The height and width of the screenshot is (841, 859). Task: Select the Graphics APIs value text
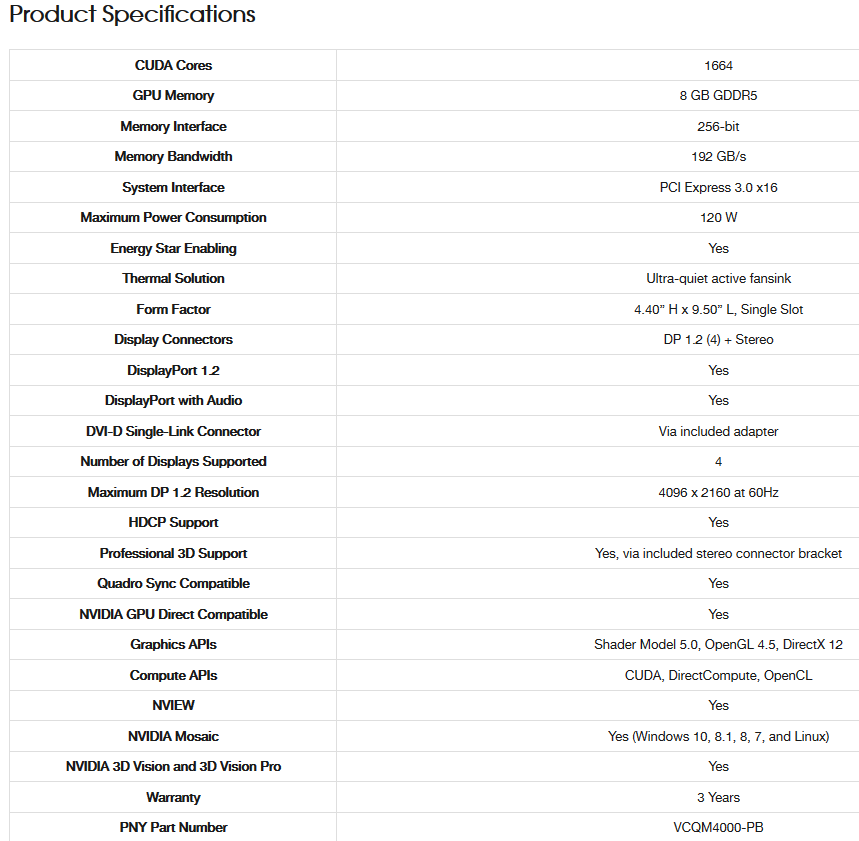[718, 644]
